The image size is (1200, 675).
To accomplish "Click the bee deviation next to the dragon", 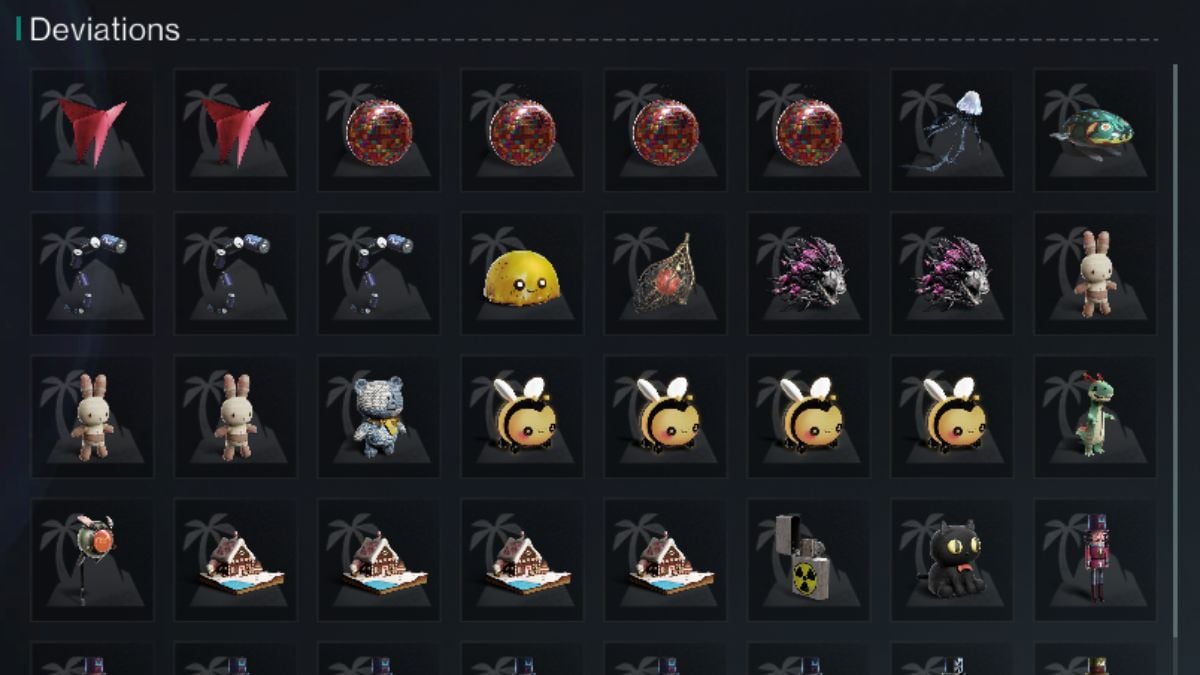I will point(952,416).
